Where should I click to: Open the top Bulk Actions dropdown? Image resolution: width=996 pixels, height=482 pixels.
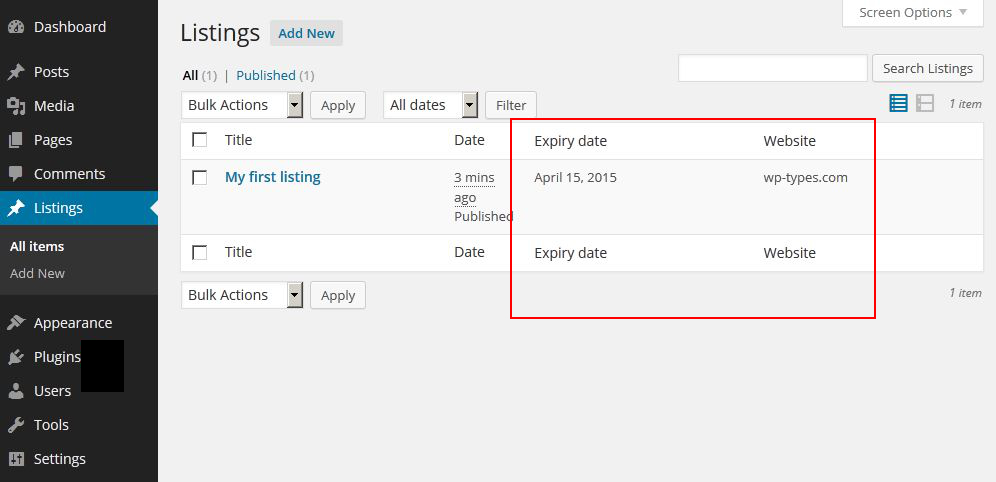tap(242, 105)
